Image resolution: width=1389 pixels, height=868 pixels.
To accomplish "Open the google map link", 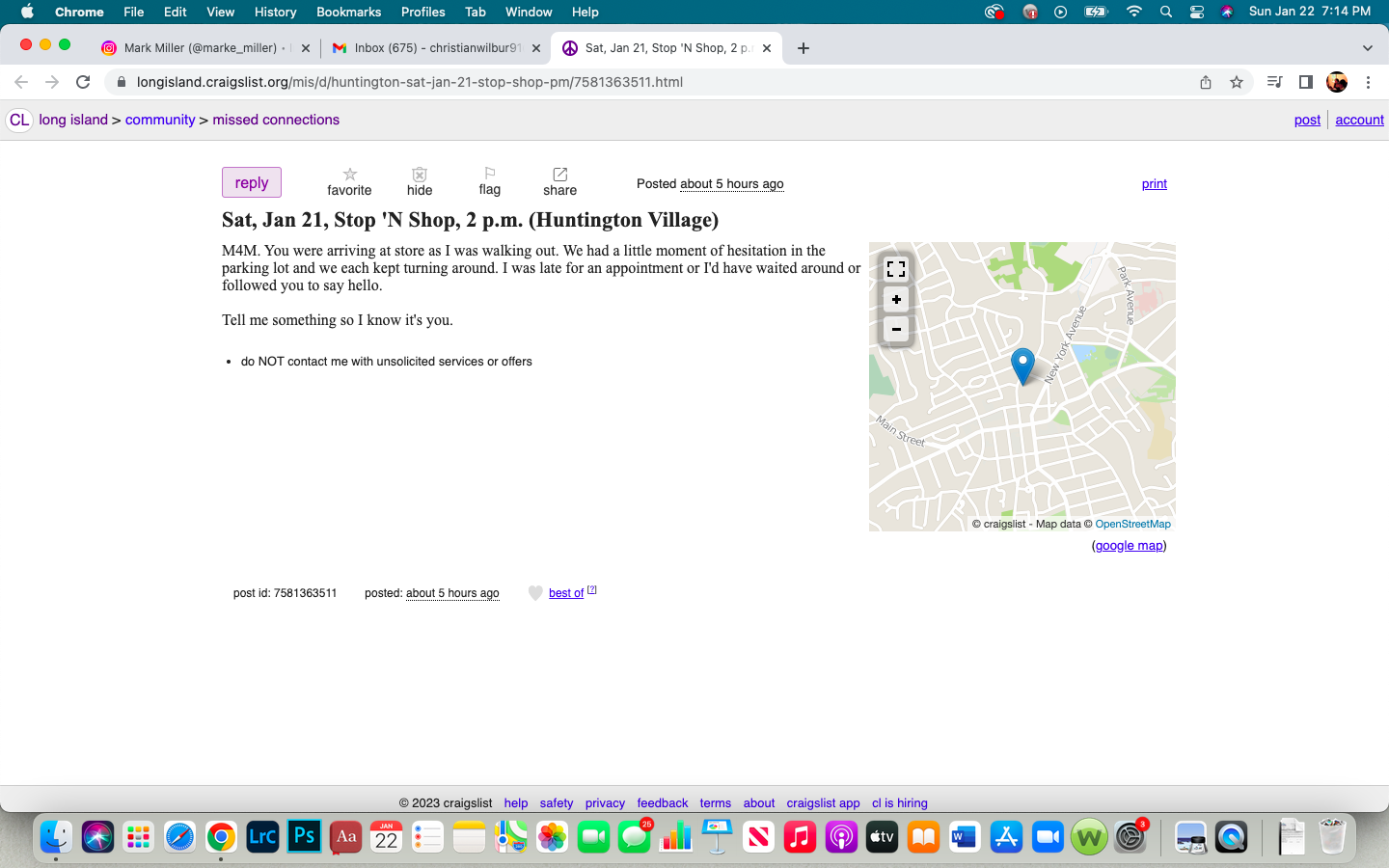I will pyautogui.click(x=1130, y=546).
